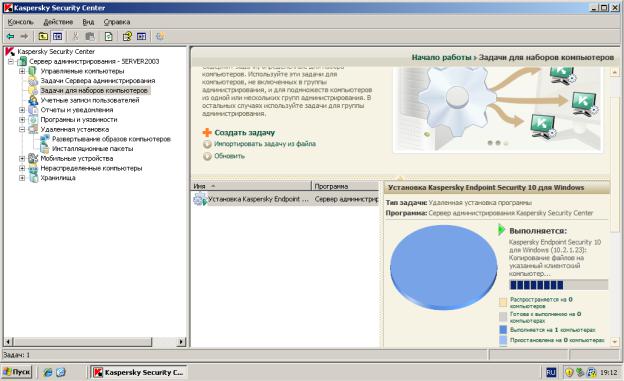Click the blue pie chart of task status
Viewport: 624px width, 381px height.
[x=443, y=267]
